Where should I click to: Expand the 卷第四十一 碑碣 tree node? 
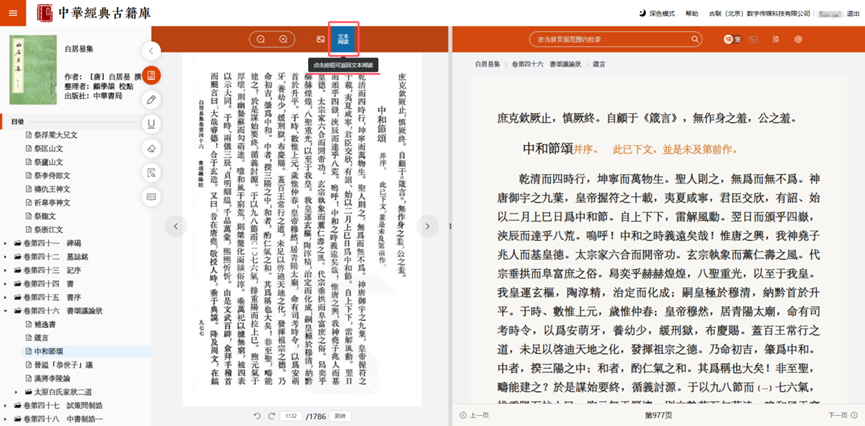[6, 242]
